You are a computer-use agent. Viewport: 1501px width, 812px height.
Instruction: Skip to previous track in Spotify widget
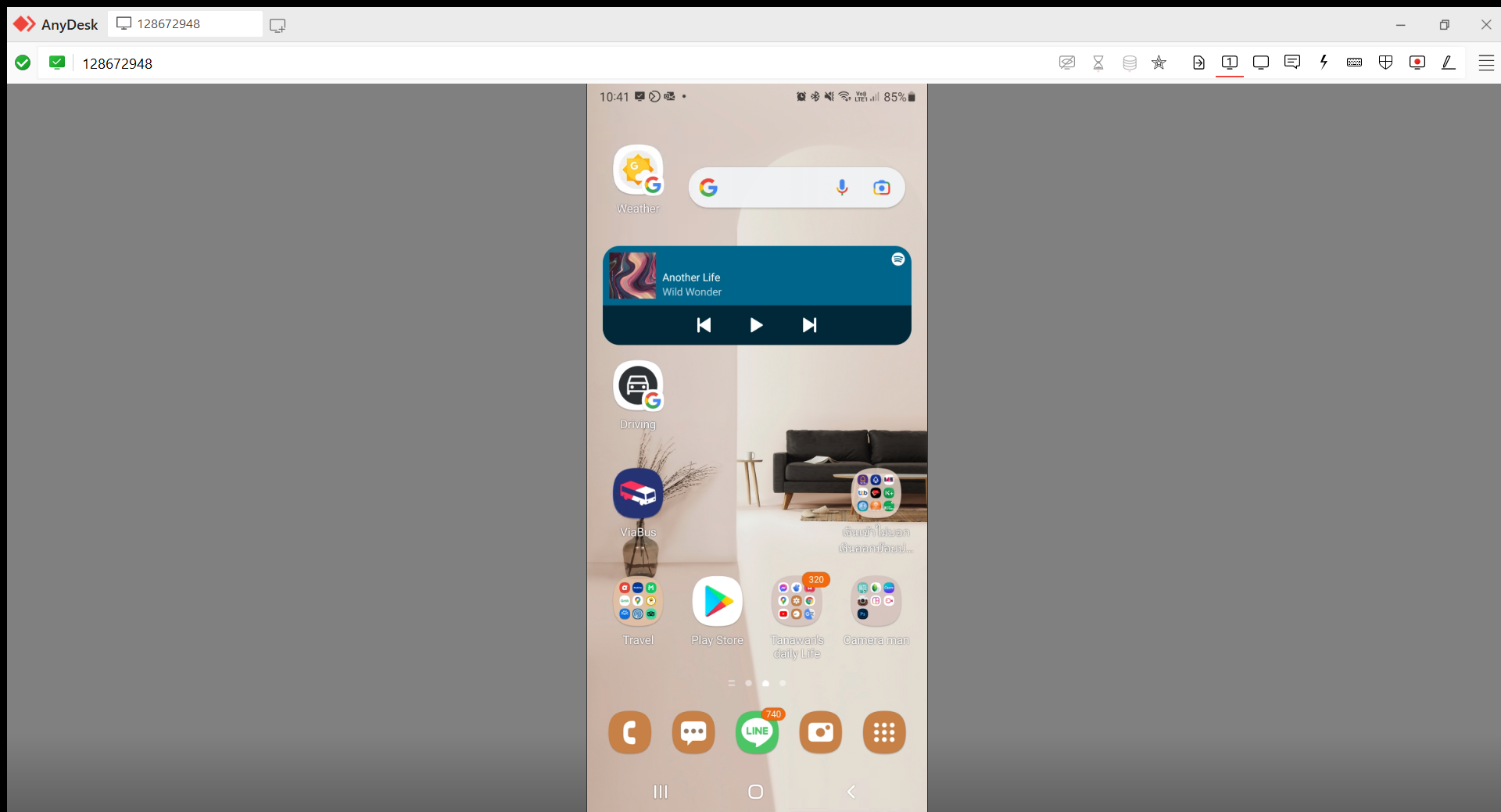tap(704, 325)
